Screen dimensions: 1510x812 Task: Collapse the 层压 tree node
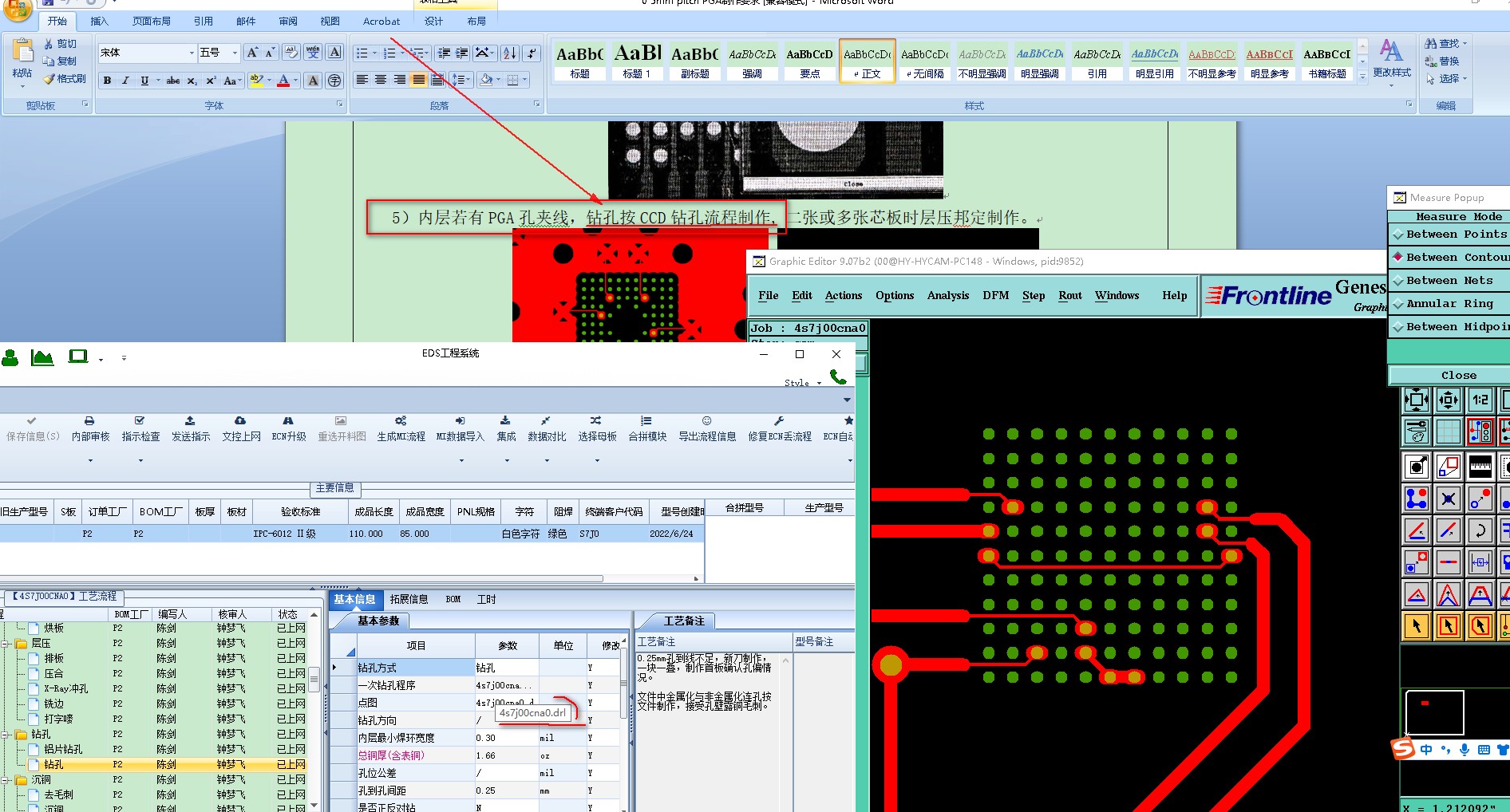click(6, 644)
